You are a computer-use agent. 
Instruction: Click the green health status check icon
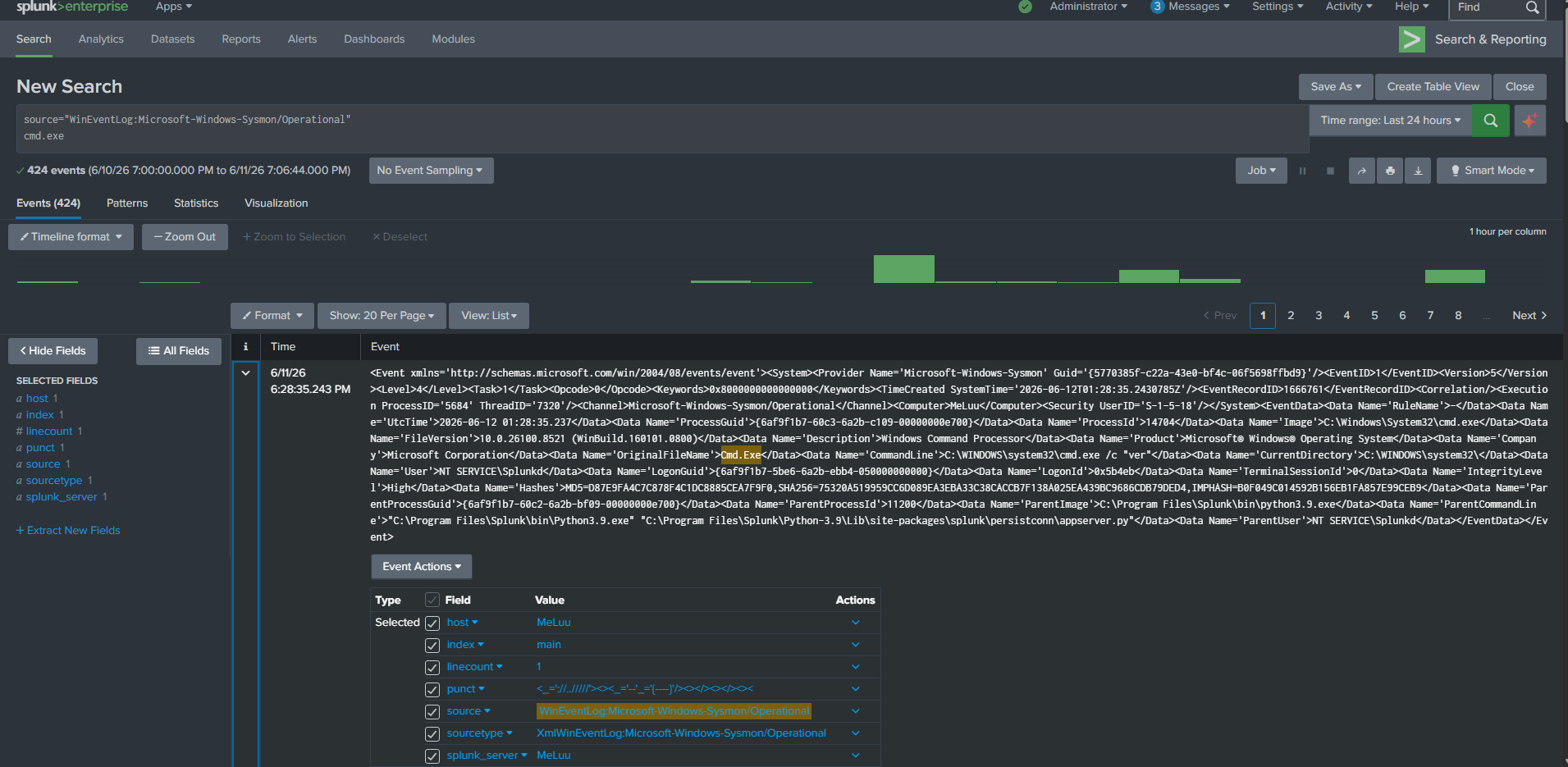(x=1025, y=7)
